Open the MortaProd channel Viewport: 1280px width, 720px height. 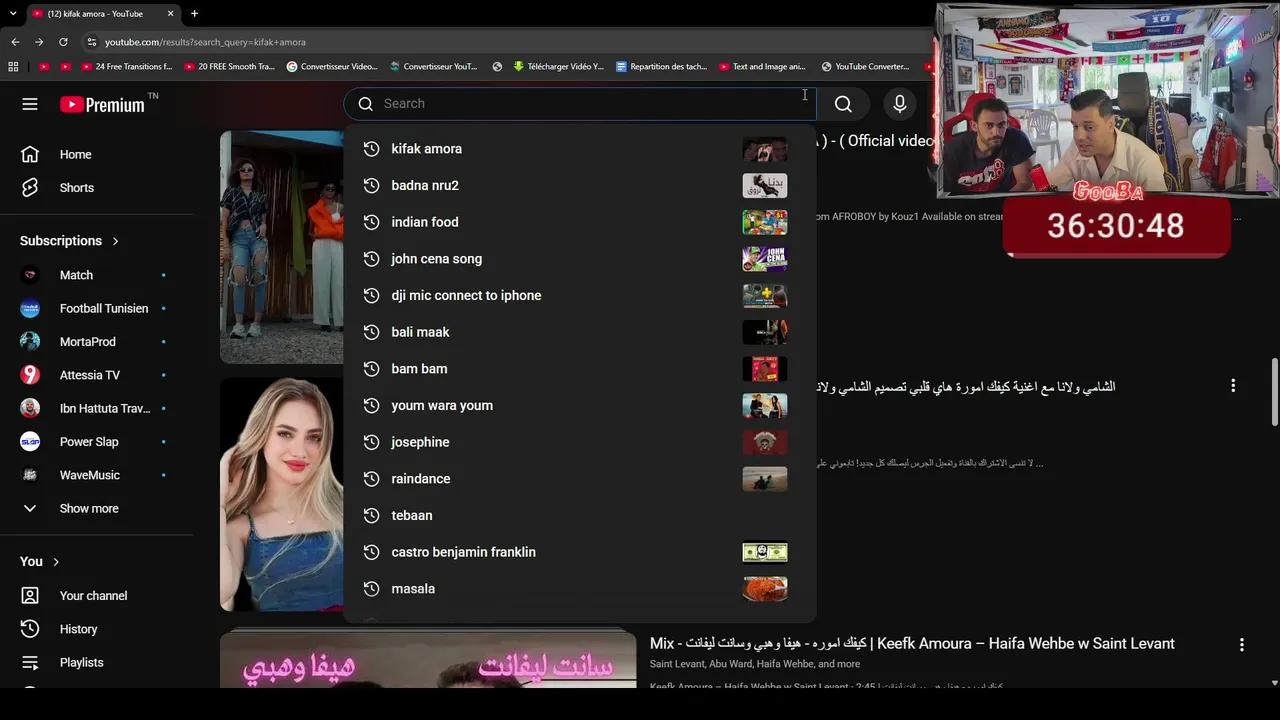point(97,342)
